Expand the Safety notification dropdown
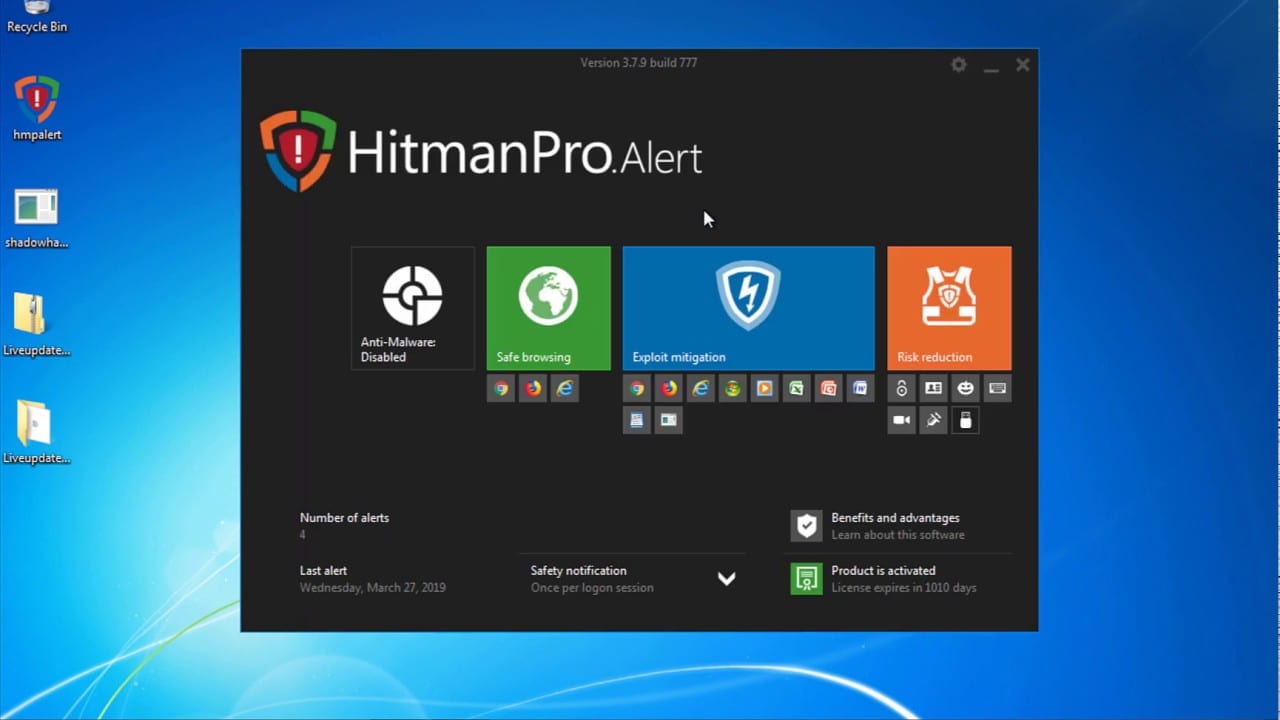This screenshot has width=1280, height=720. 726,578
